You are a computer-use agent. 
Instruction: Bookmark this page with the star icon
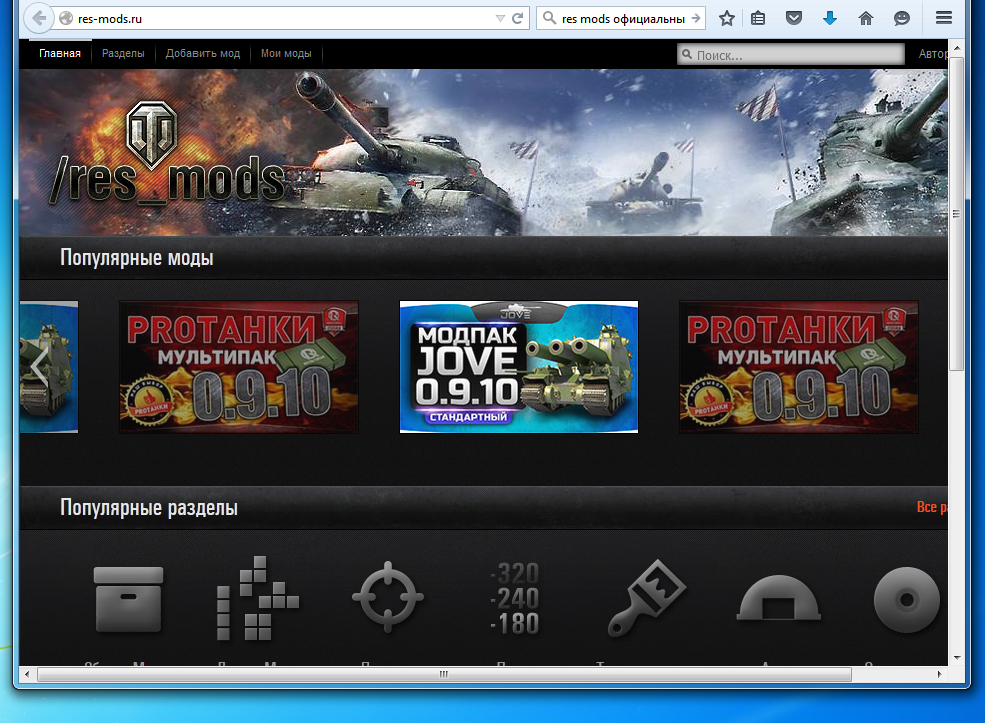pos(727,19)
